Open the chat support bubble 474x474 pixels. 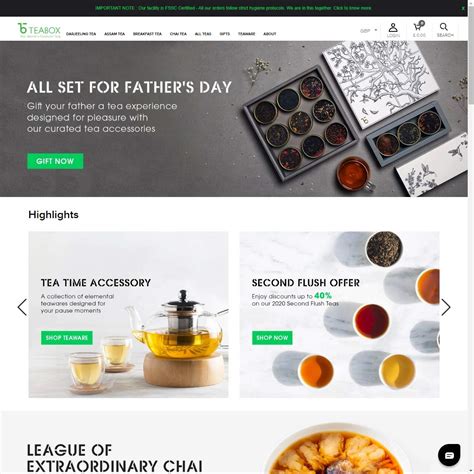pyautogui.click(x=449, y=455)
